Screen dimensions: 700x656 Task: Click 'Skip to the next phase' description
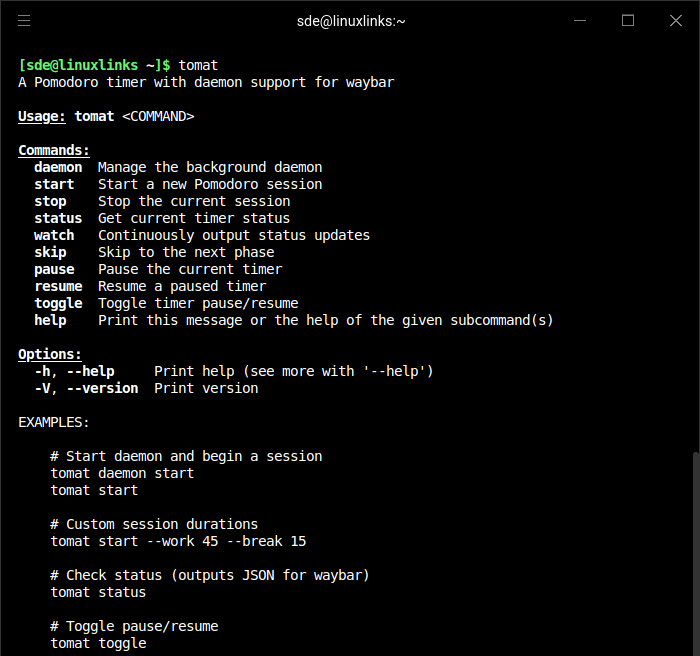tap(186, 252)
